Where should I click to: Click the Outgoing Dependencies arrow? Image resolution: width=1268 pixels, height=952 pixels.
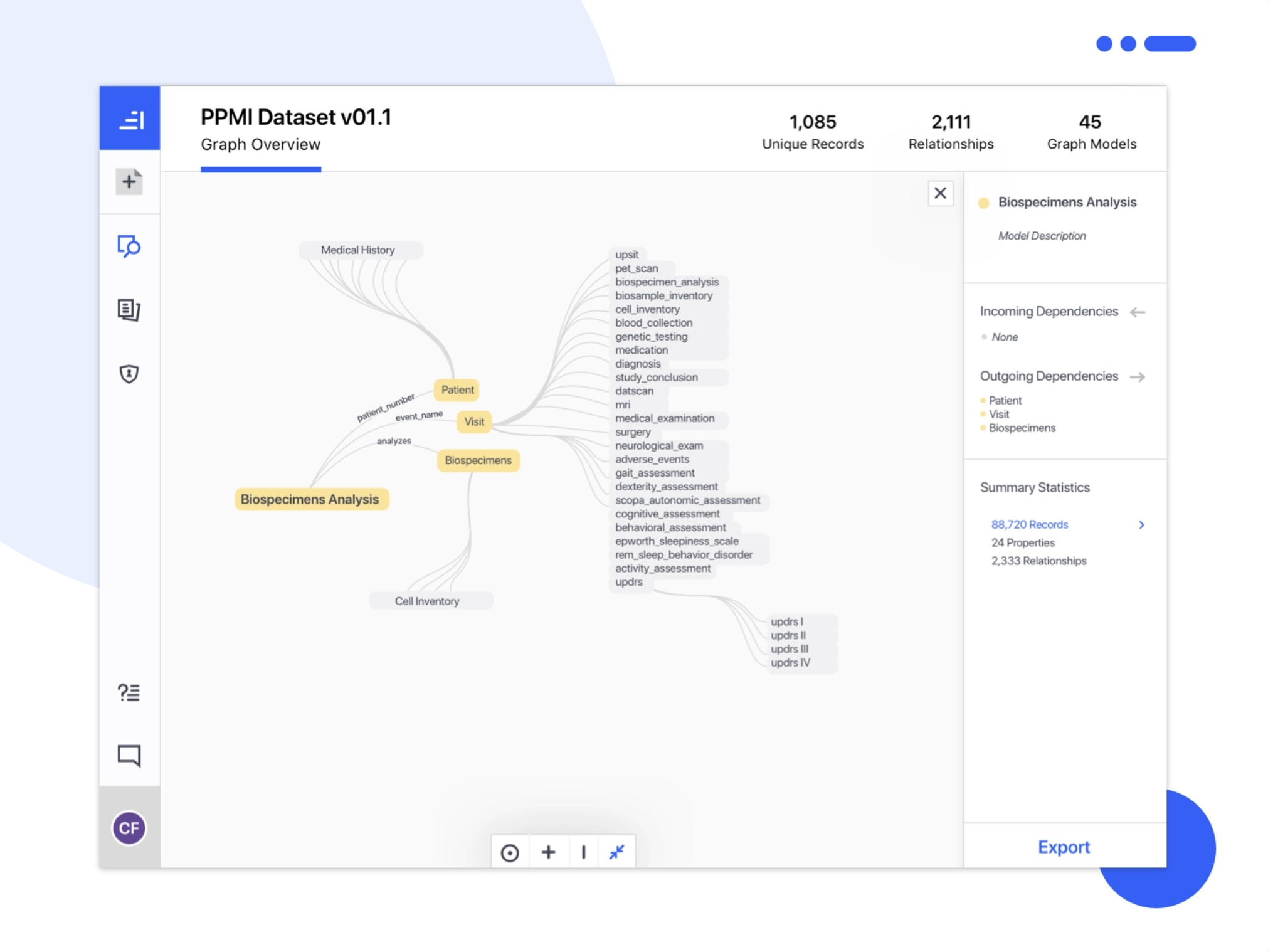(x=1138, y=377)
